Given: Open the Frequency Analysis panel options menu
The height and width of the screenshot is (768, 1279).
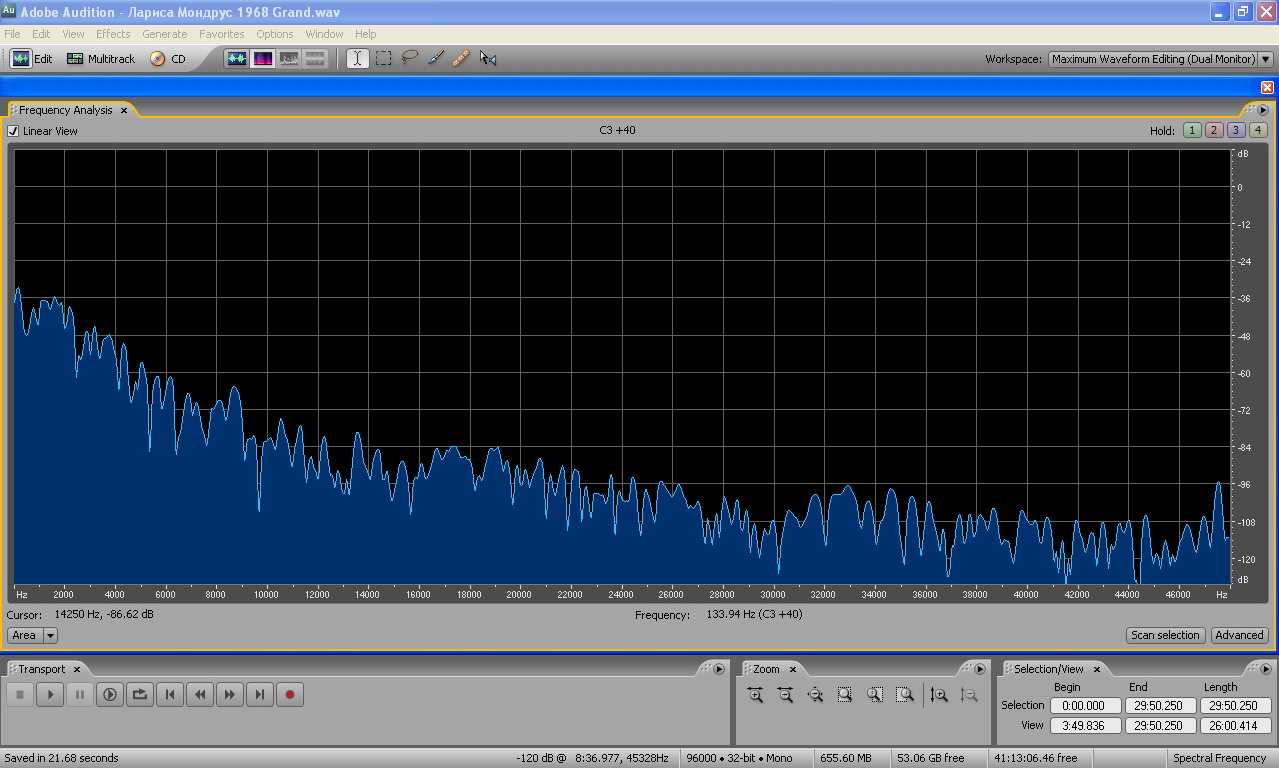Looking at the screenshot, I should [x=1262, y=110].
